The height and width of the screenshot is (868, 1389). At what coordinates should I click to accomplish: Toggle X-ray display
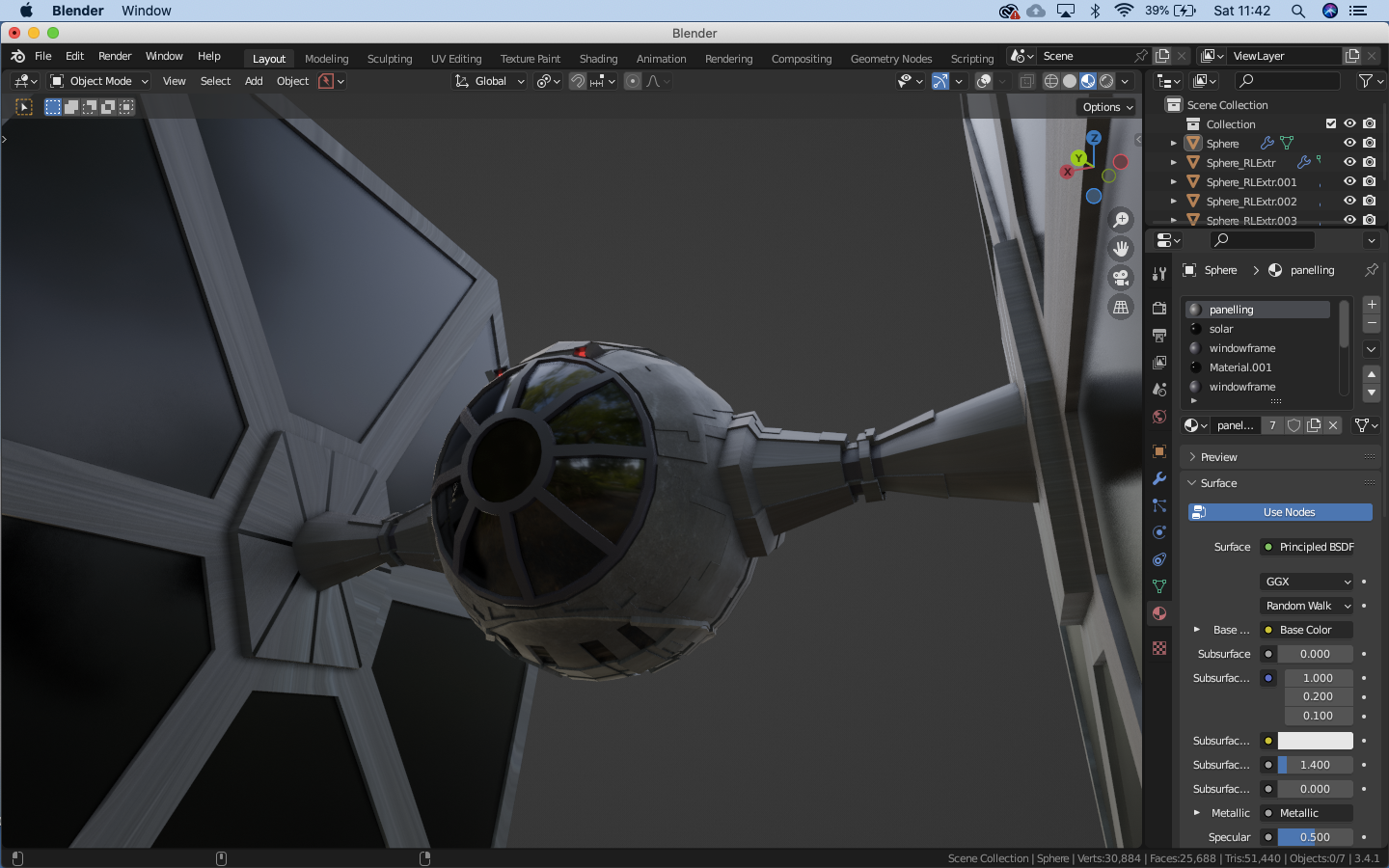(1026, 81)
